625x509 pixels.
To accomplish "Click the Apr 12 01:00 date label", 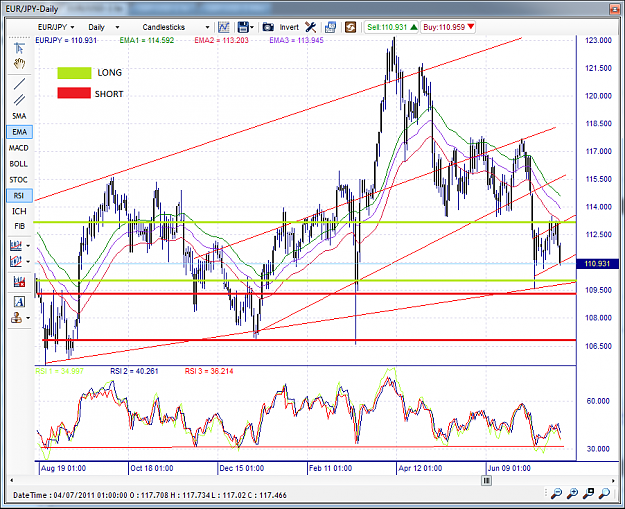I will [420, 468].
